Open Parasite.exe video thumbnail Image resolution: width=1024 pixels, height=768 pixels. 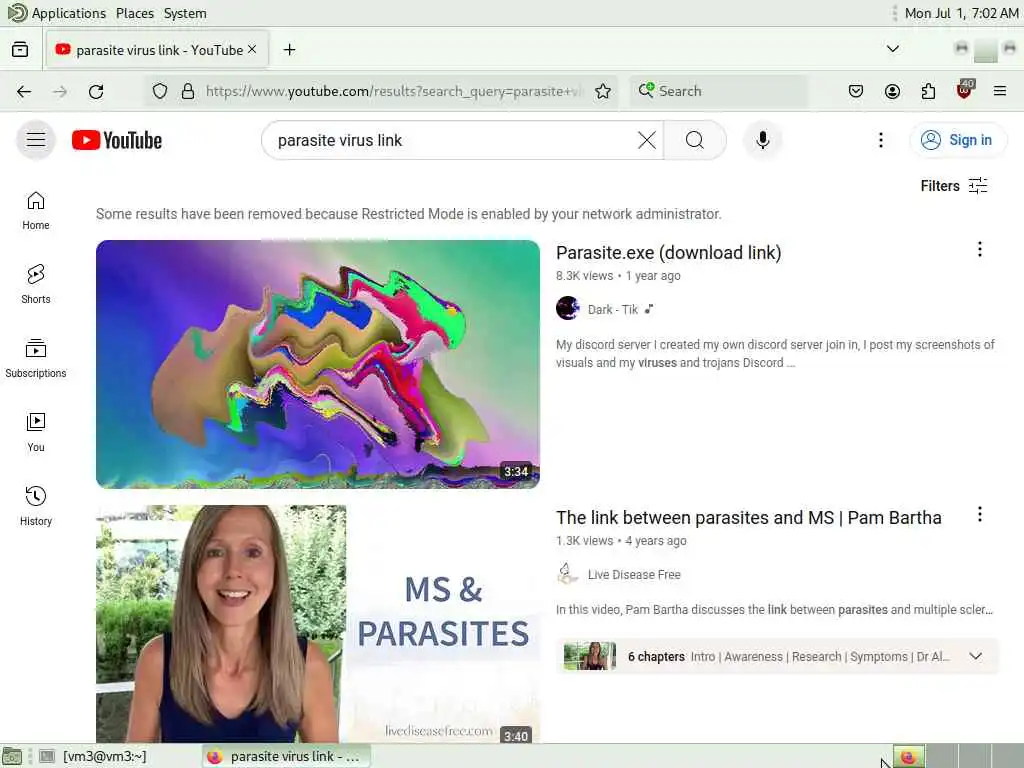tap(317, 364)
